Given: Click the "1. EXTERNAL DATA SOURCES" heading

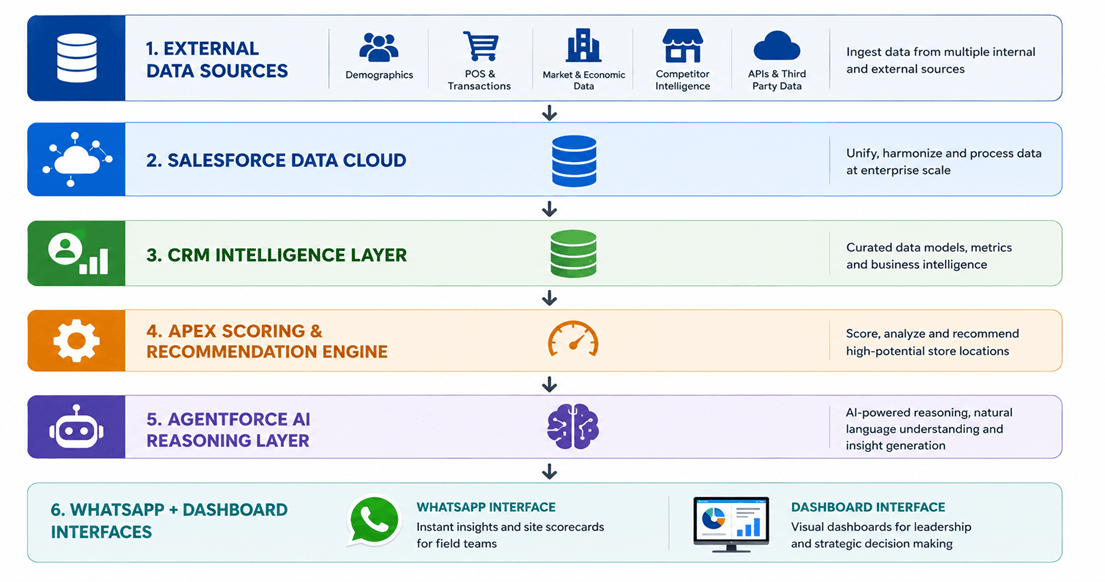Looking at the screenshot, I should click(217, 59).
